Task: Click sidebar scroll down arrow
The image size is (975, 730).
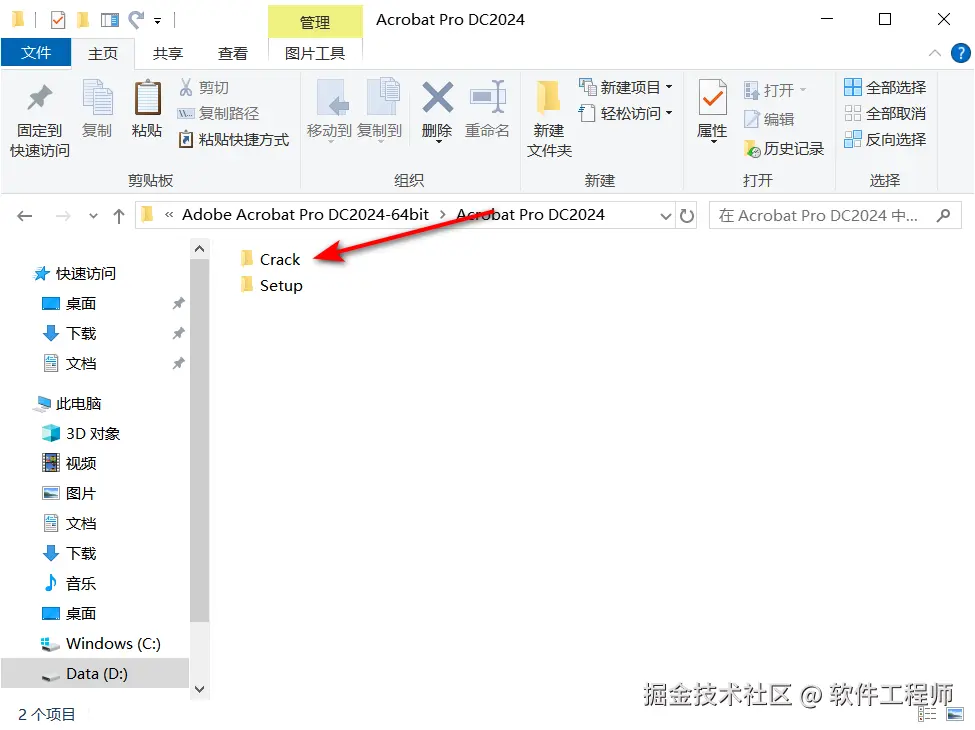Action: (200, 689)
